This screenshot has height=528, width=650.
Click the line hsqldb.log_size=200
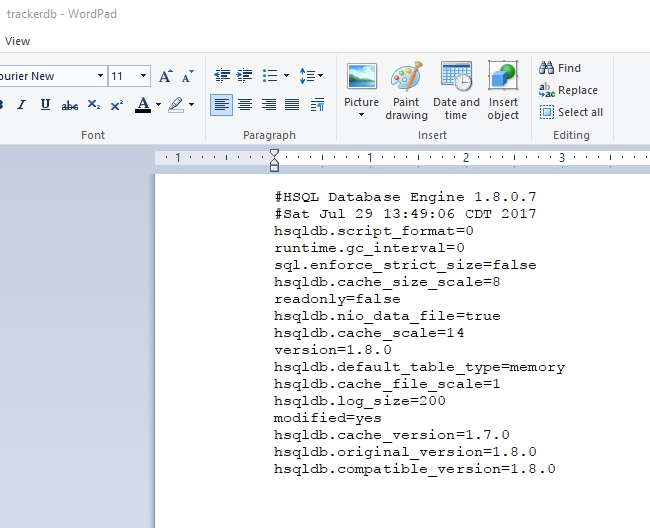[359, 401]
